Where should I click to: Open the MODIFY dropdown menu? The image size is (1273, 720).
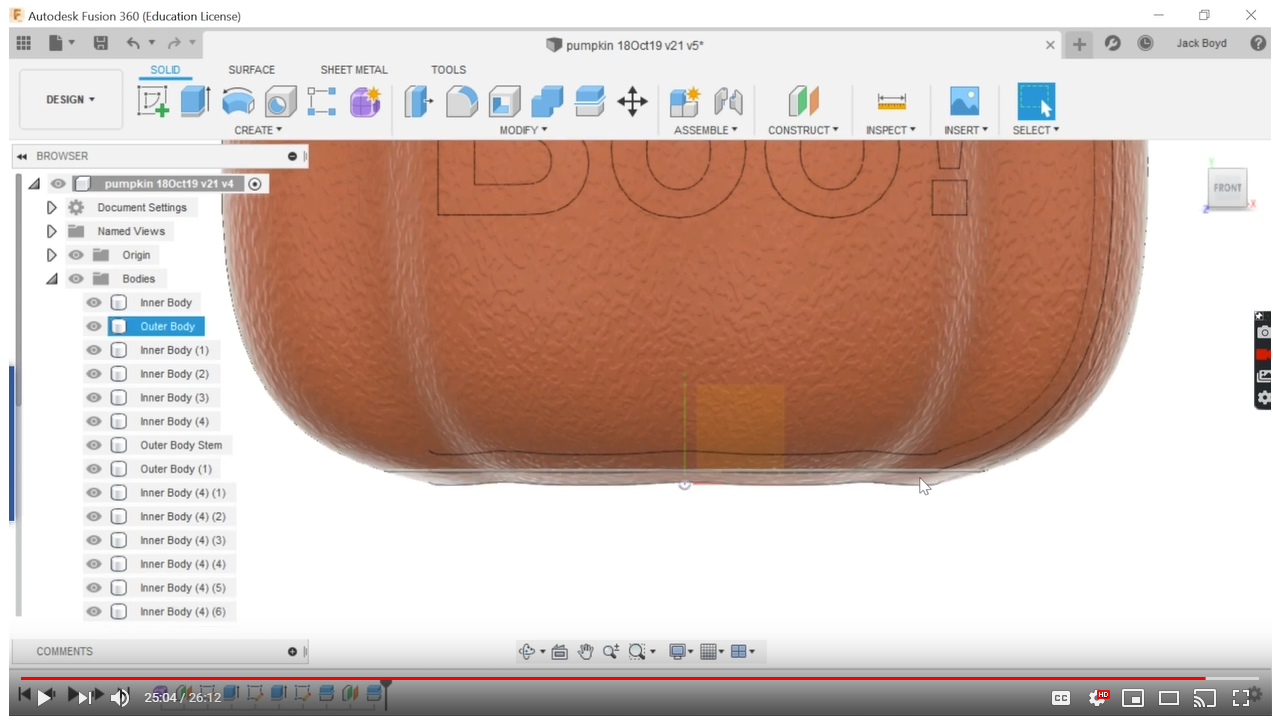pyautogui.click(x=524, y=130)
